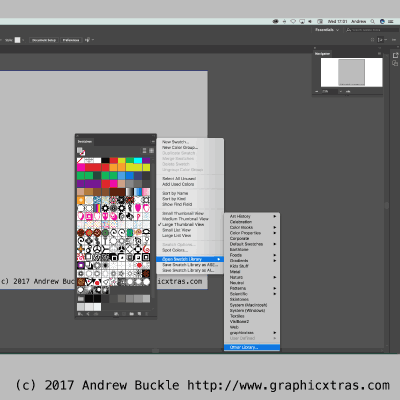Viewport: 400px width, 400px height.
Task: Switch Swatches panel to thumbnail view icon
Action: click(151, 151)
